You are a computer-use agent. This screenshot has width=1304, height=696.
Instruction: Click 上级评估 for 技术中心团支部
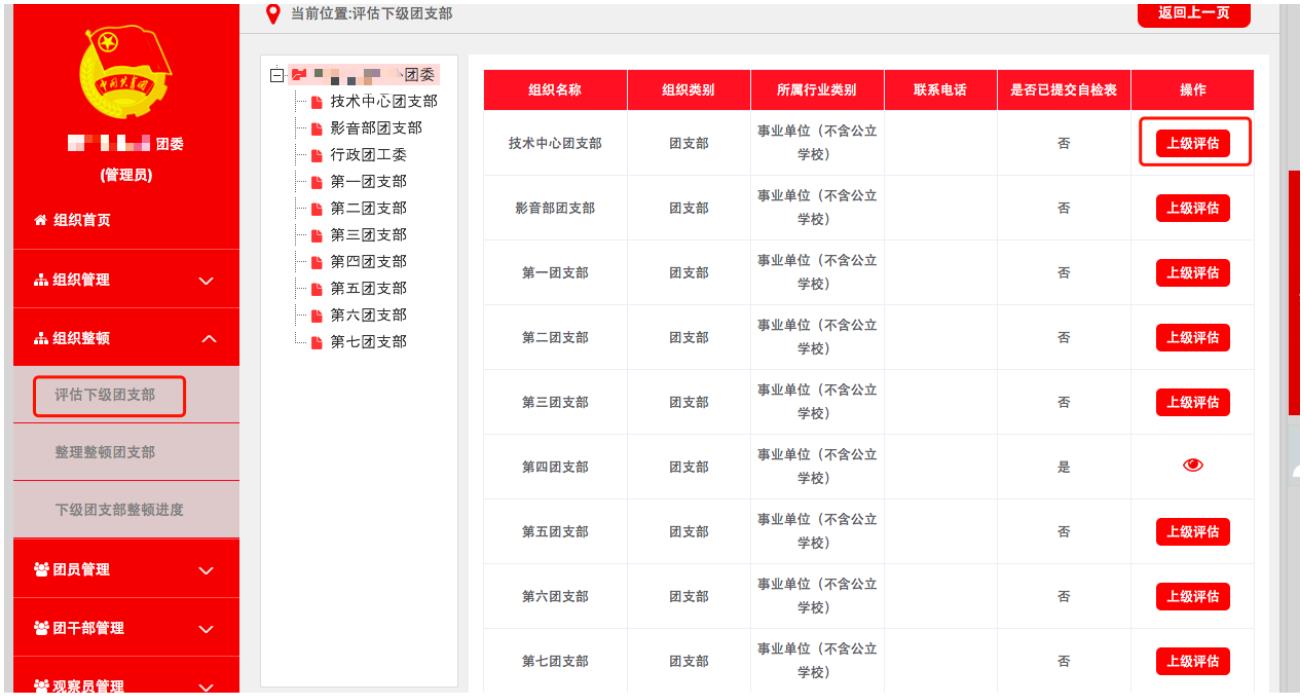[1192, 143]
